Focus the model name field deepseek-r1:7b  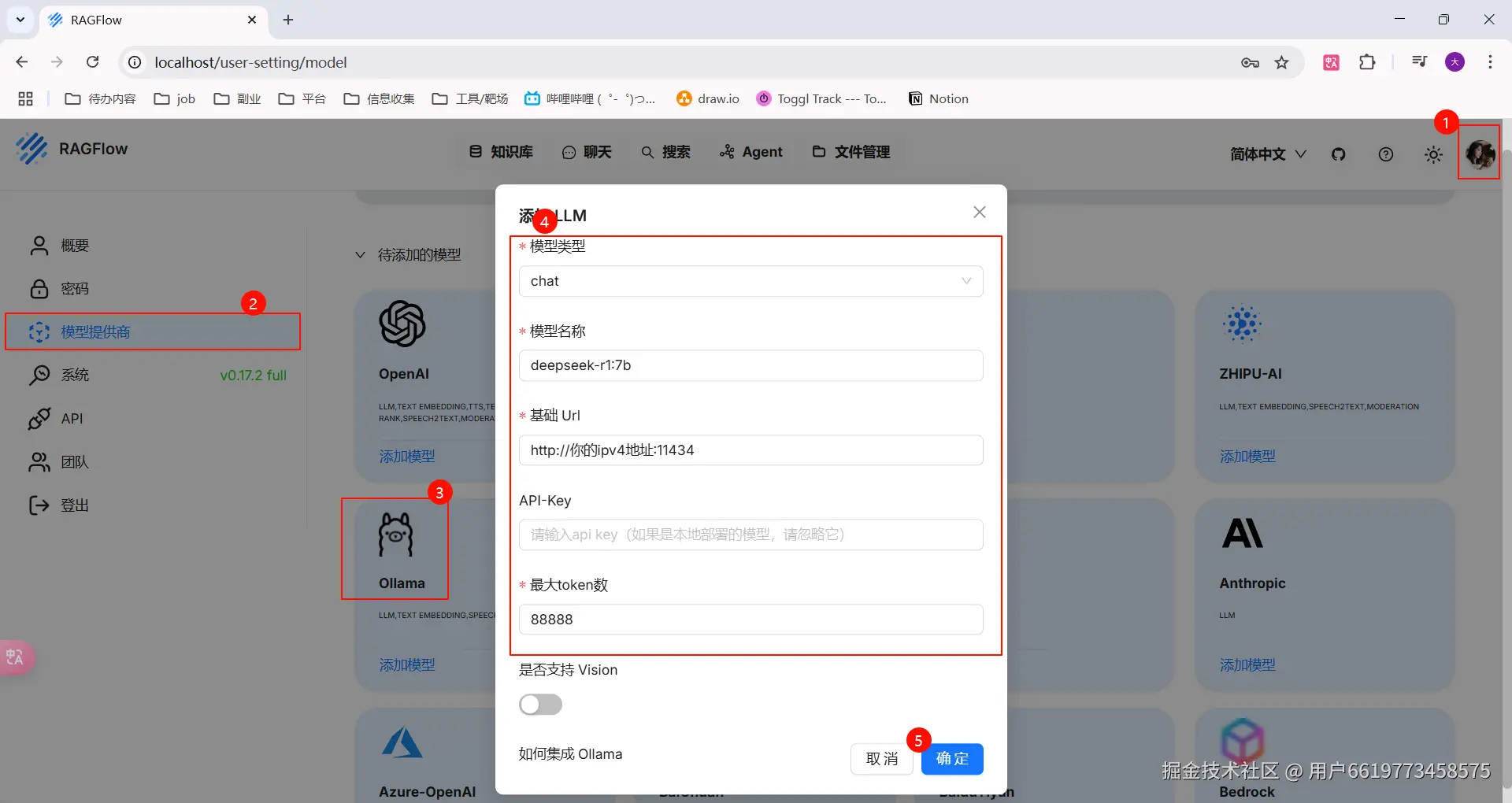tap(751, 365)
